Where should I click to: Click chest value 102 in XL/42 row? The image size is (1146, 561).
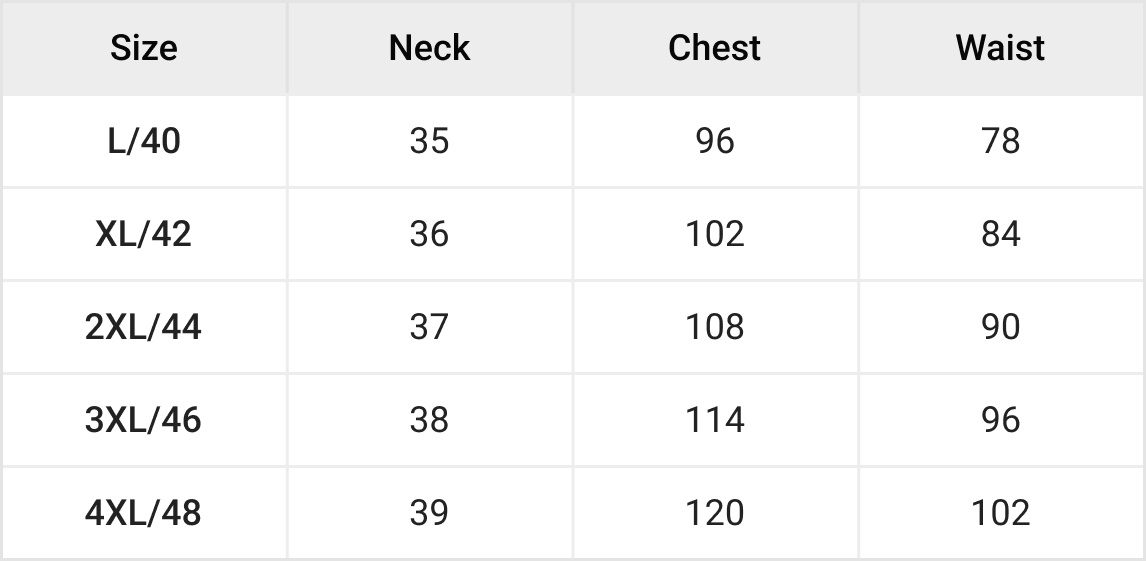click(714, 234)
